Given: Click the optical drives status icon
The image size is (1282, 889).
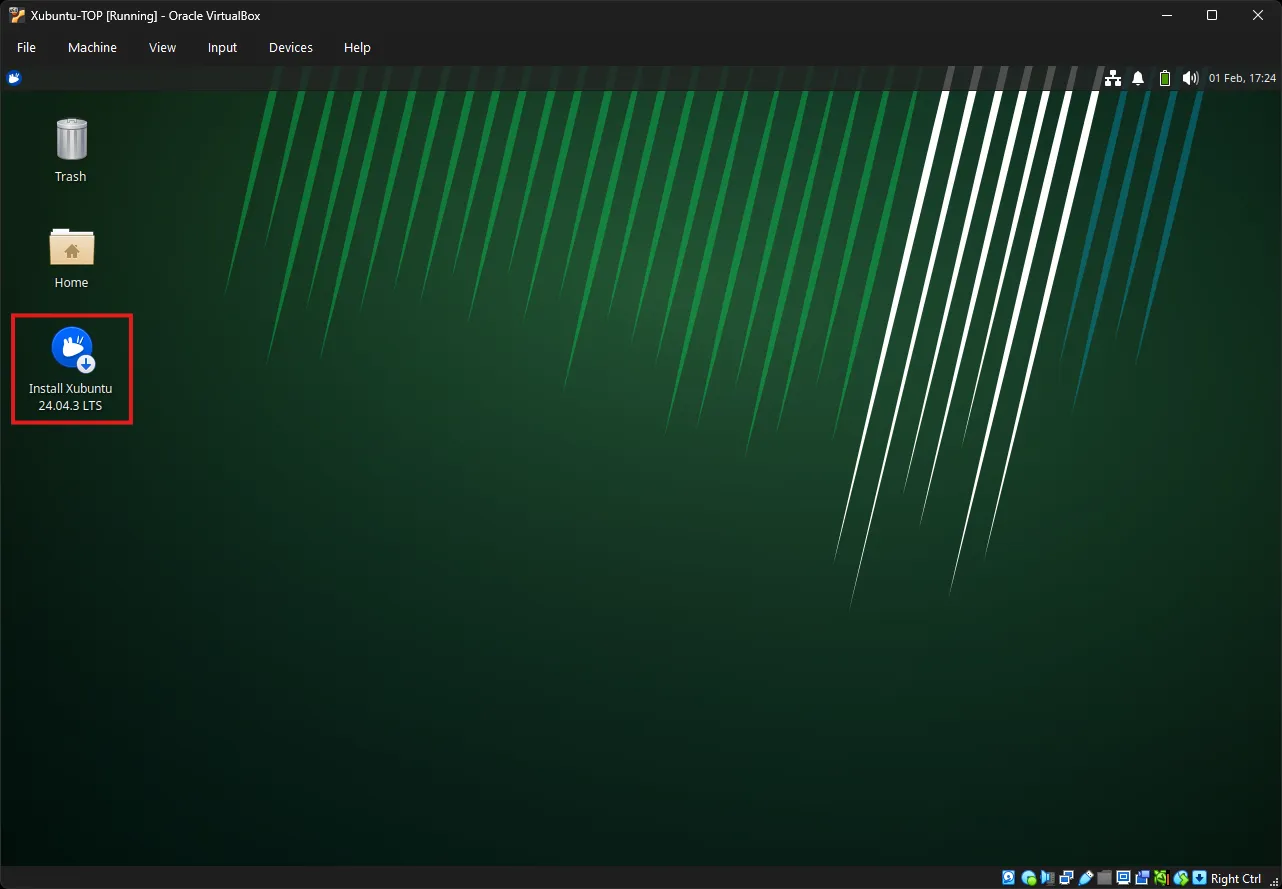Looking at the screenshot, I should coord(1027,877).
